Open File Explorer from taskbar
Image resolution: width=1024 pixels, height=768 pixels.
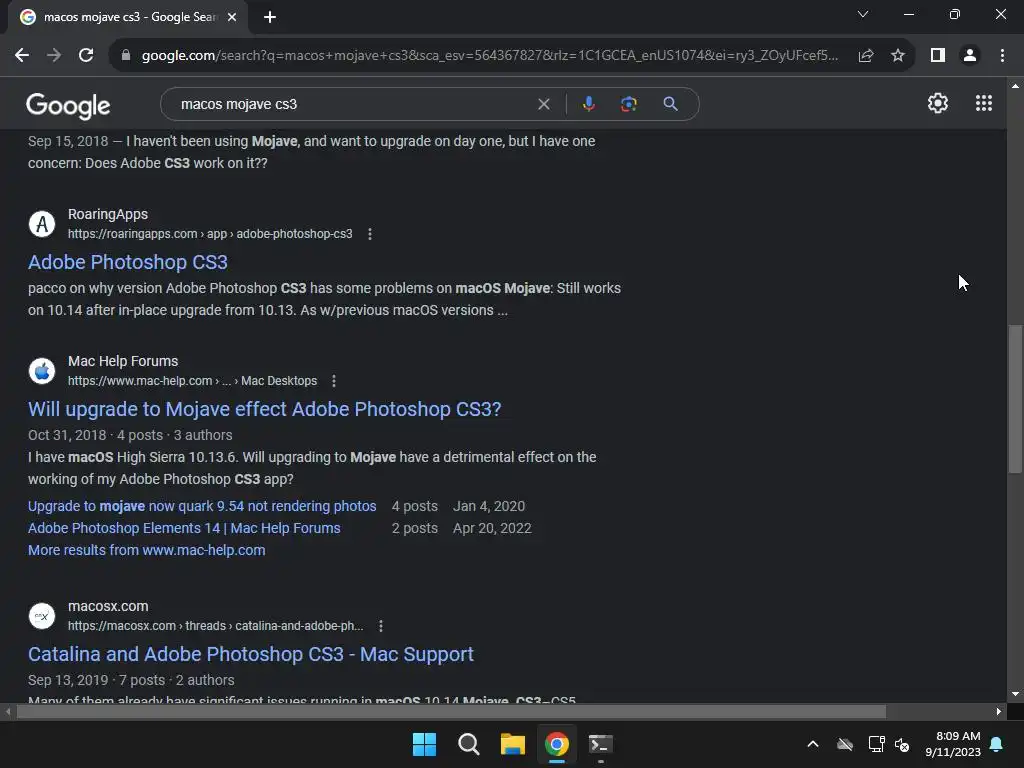click(513, 744)
